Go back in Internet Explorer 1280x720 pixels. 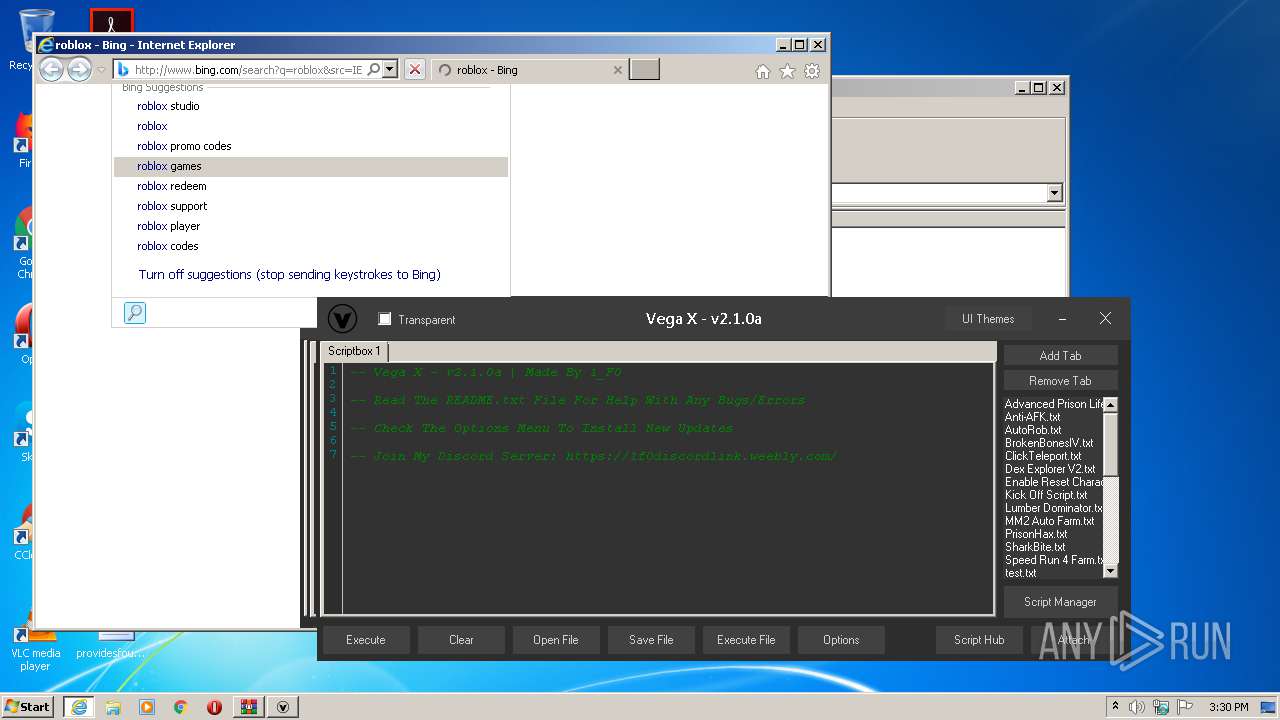point(51,70)
